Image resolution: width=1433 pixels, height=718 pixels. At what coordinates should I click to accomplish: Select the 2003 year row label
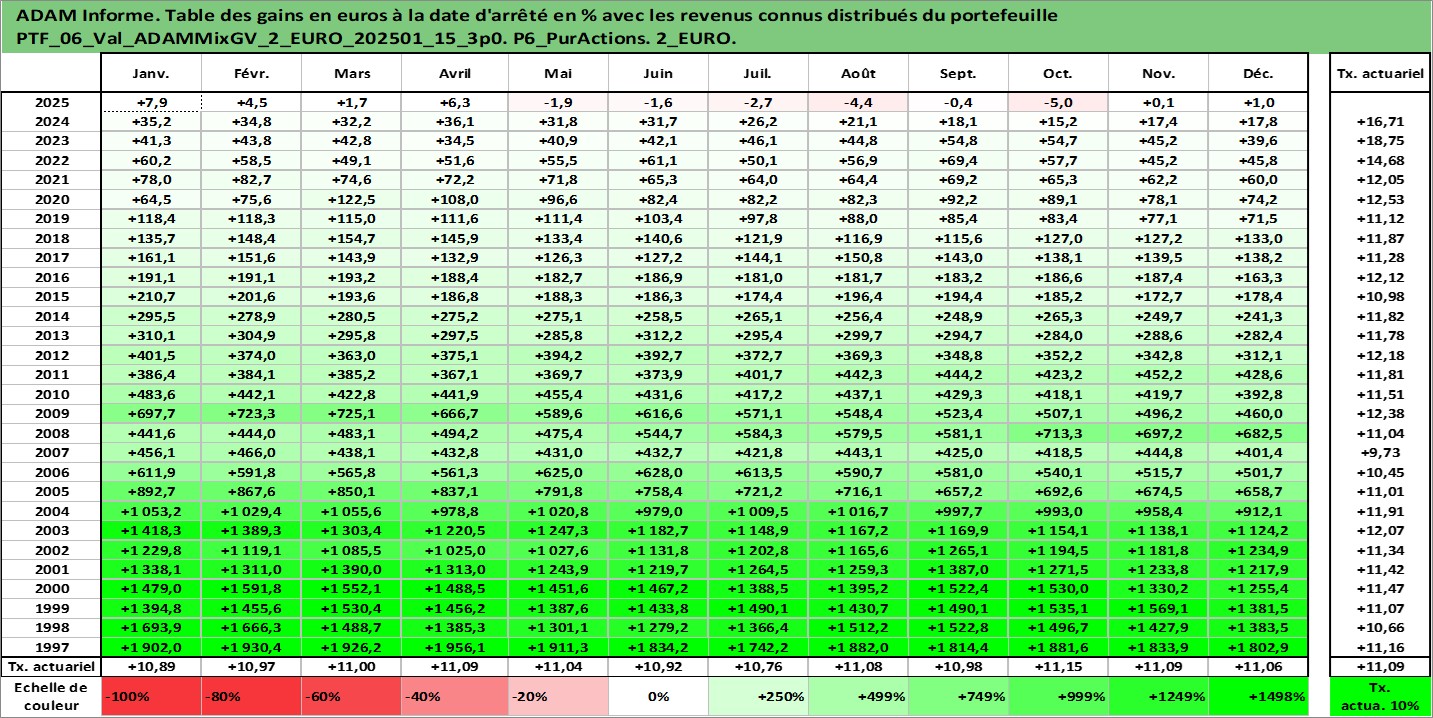point(51,530)
